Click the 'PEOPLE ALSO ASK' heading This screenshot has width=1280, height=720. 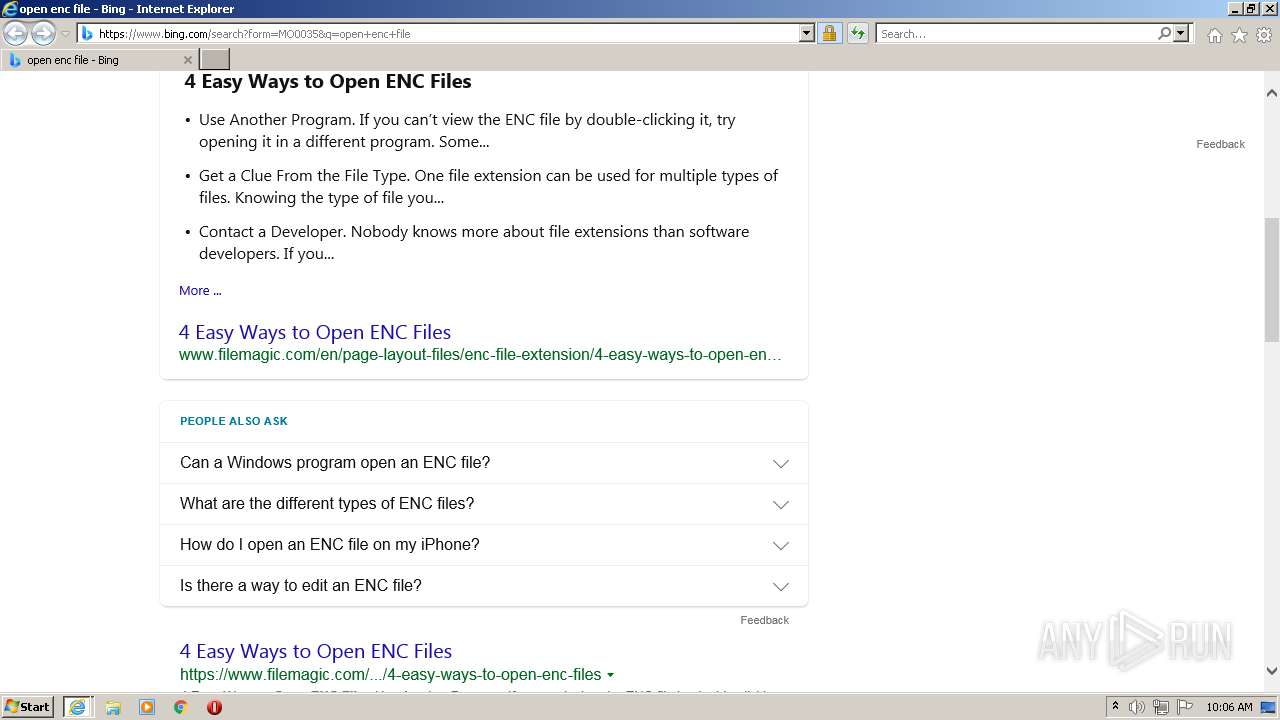(x=234, y=421)
